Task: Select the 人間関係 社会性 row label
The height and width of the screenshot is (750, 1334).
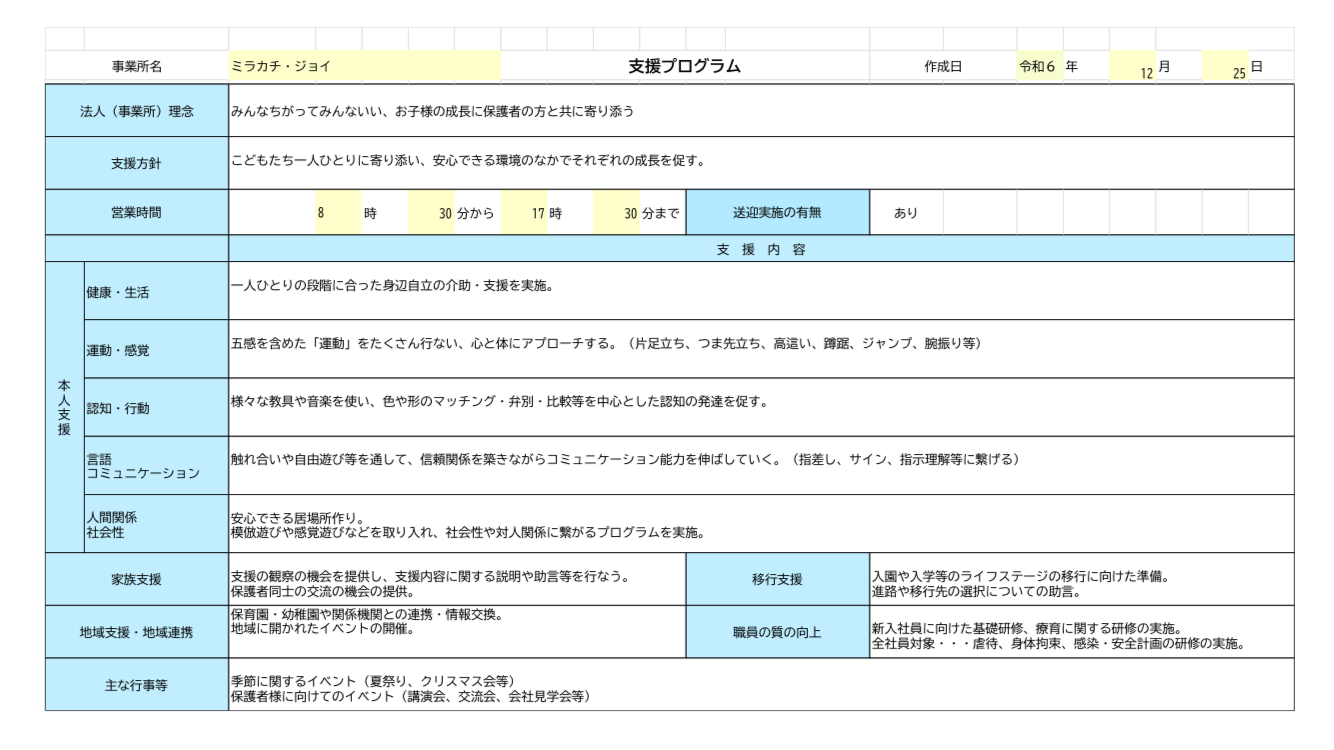Action: point(156,523)
